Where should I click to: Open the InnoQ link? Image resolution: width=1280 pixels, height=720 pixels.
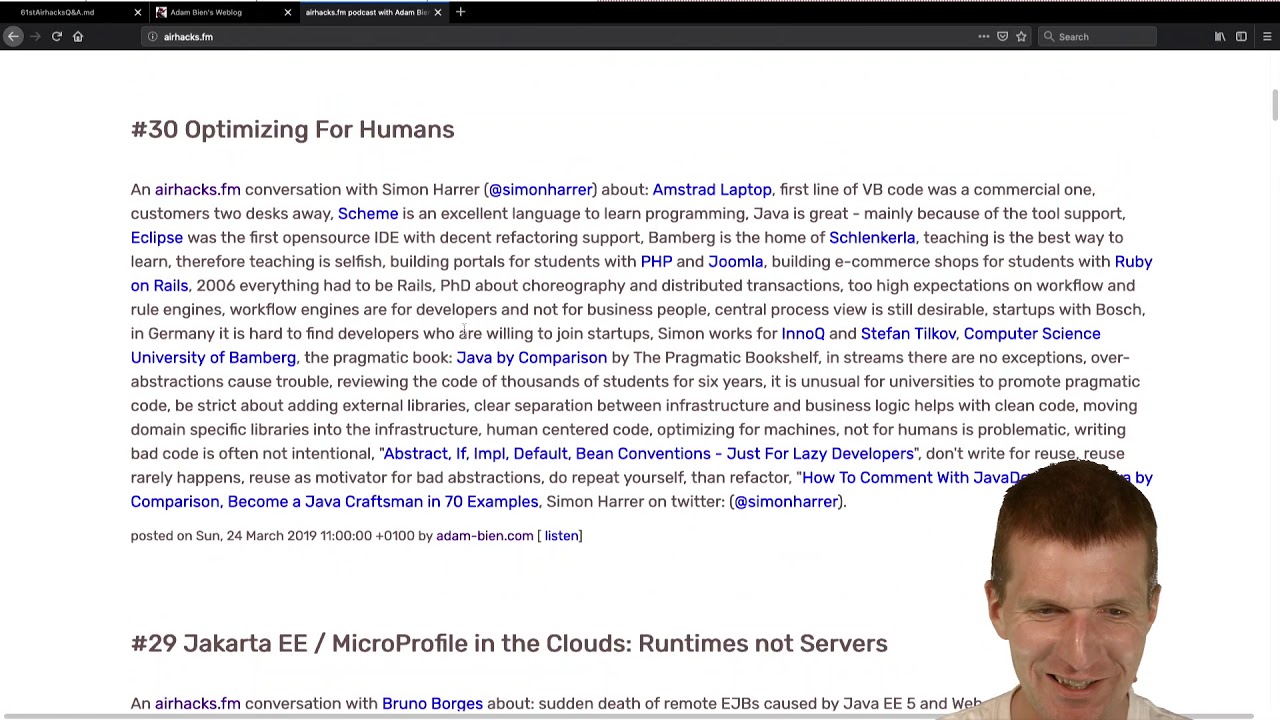(803, 333)
